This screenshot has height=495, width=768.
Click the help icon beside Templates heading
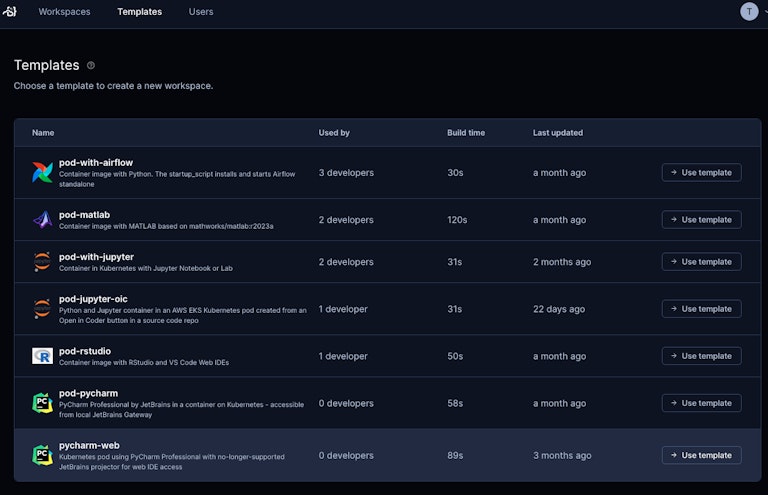click(91, 66)
